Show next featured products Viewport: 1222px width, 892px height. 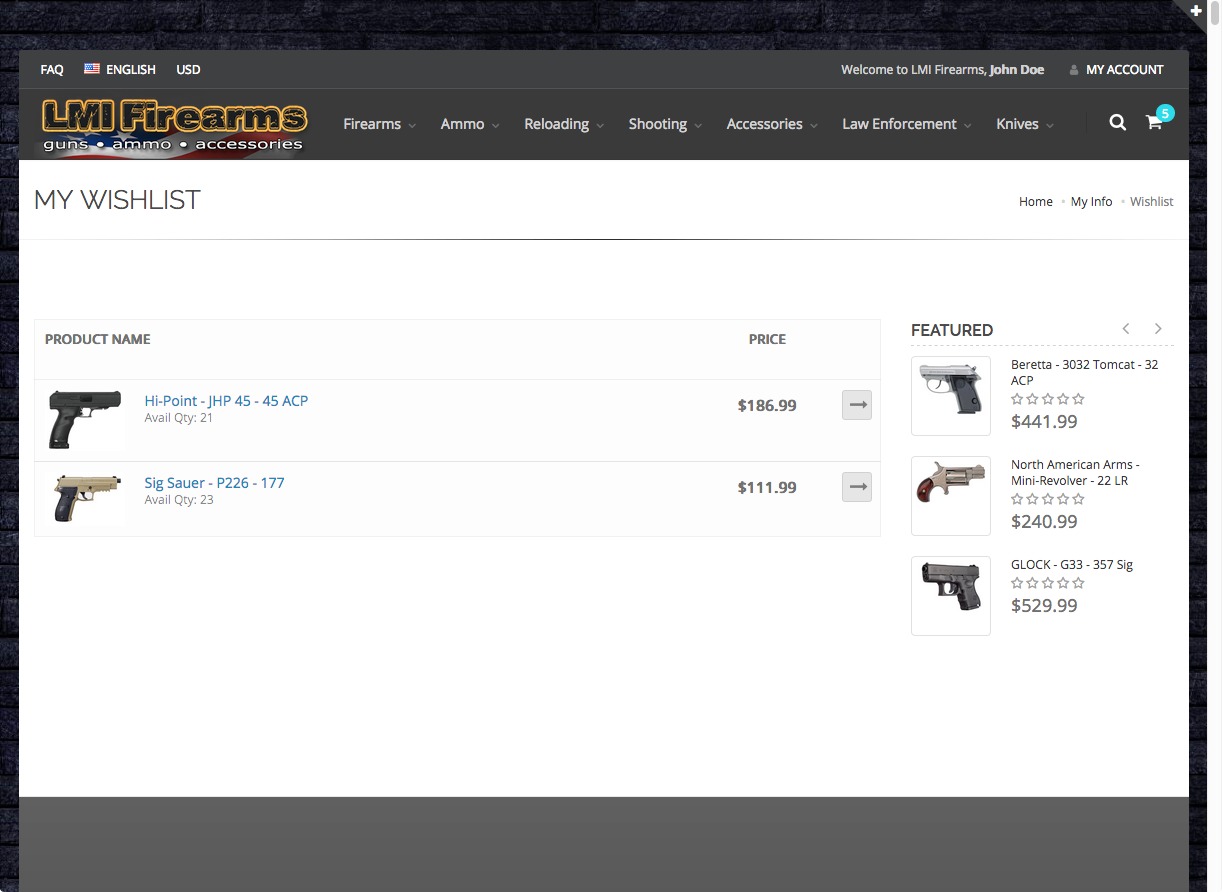1158,329
